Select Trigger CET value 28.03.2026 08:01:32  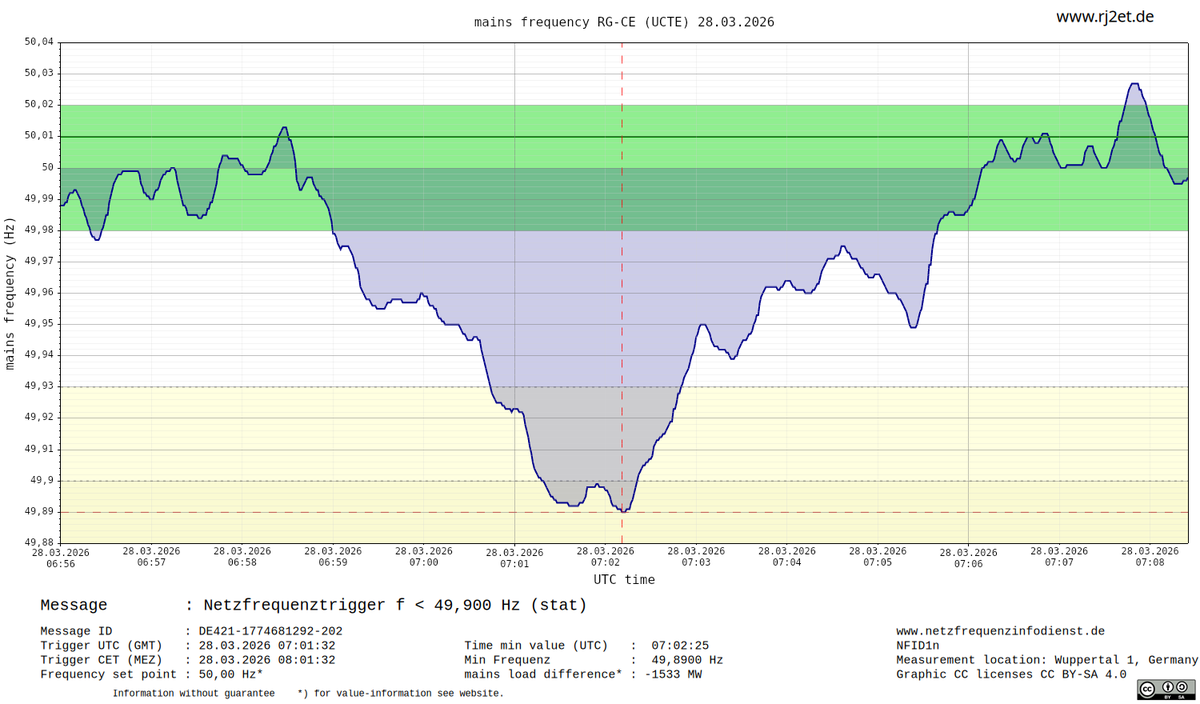coord(267,660)
